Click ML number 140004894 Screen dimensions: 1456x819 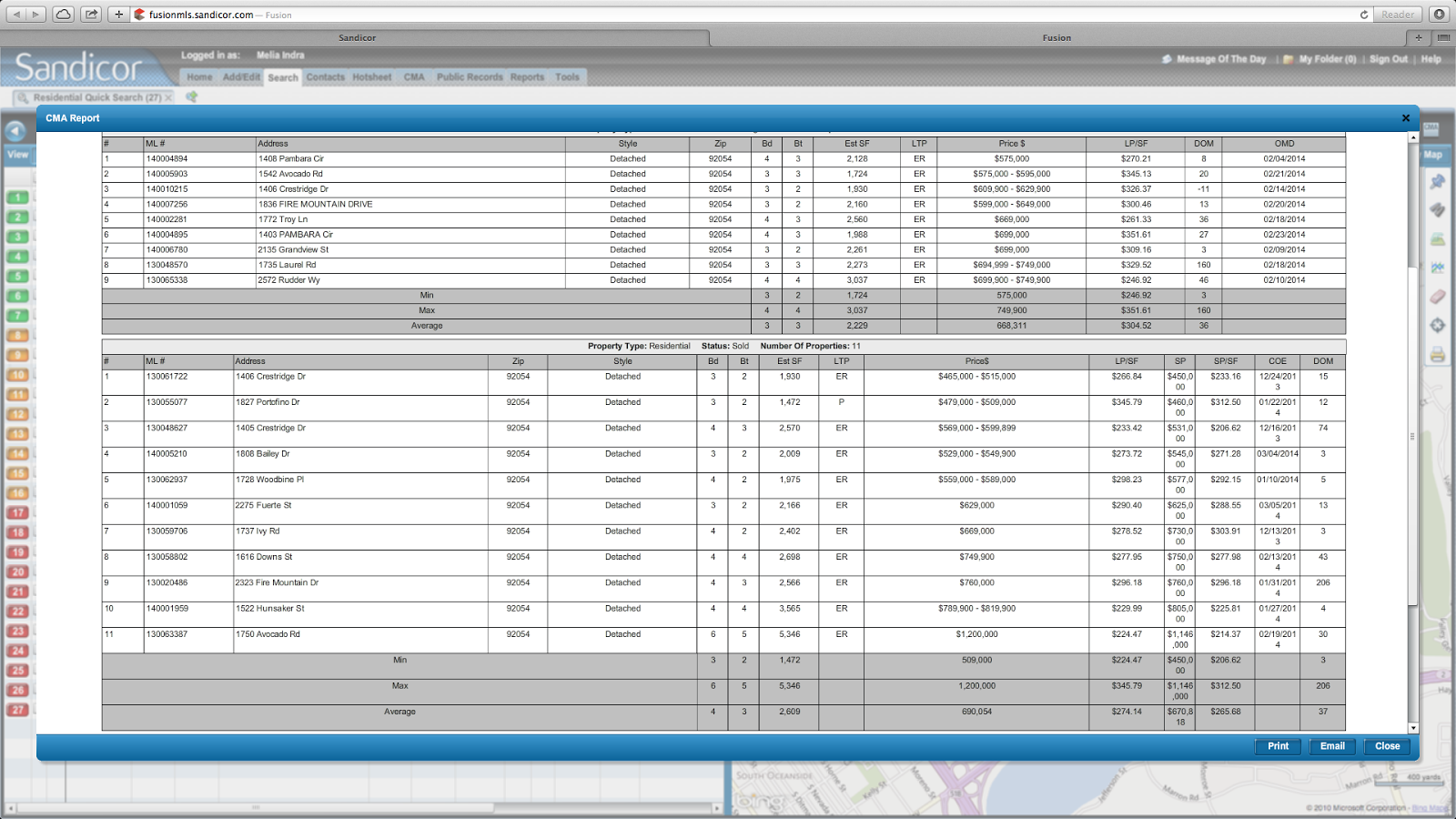167,158
